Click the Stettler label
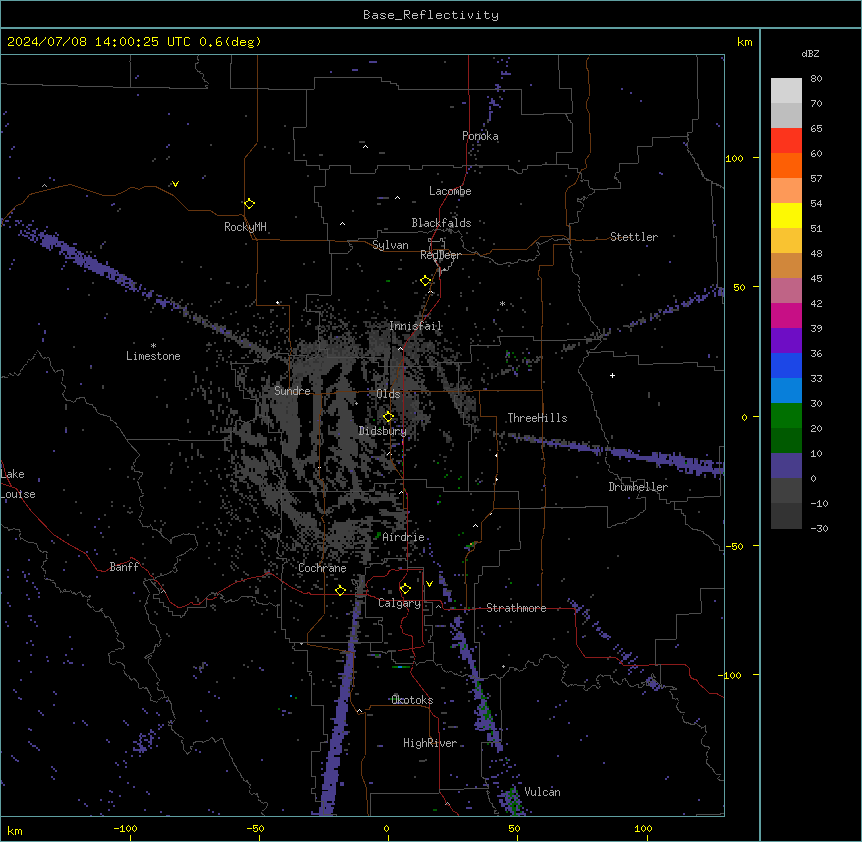 634,237
